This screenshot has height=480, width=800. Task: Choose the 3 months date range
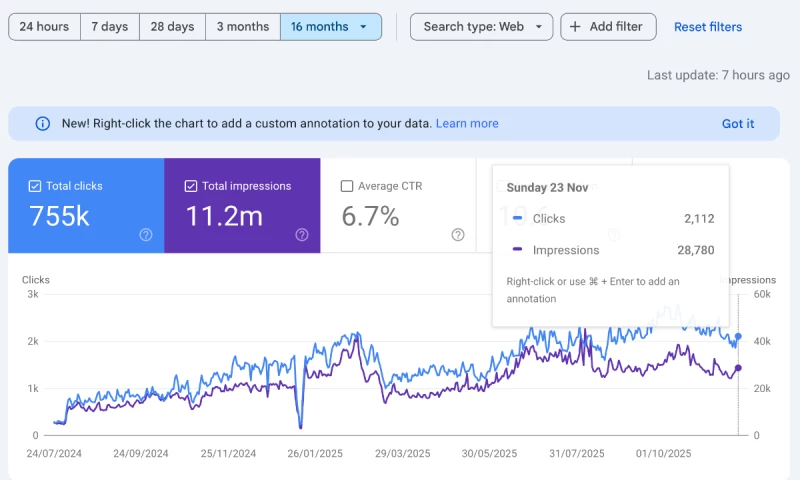pyautogui.click(x=243, y=27)
